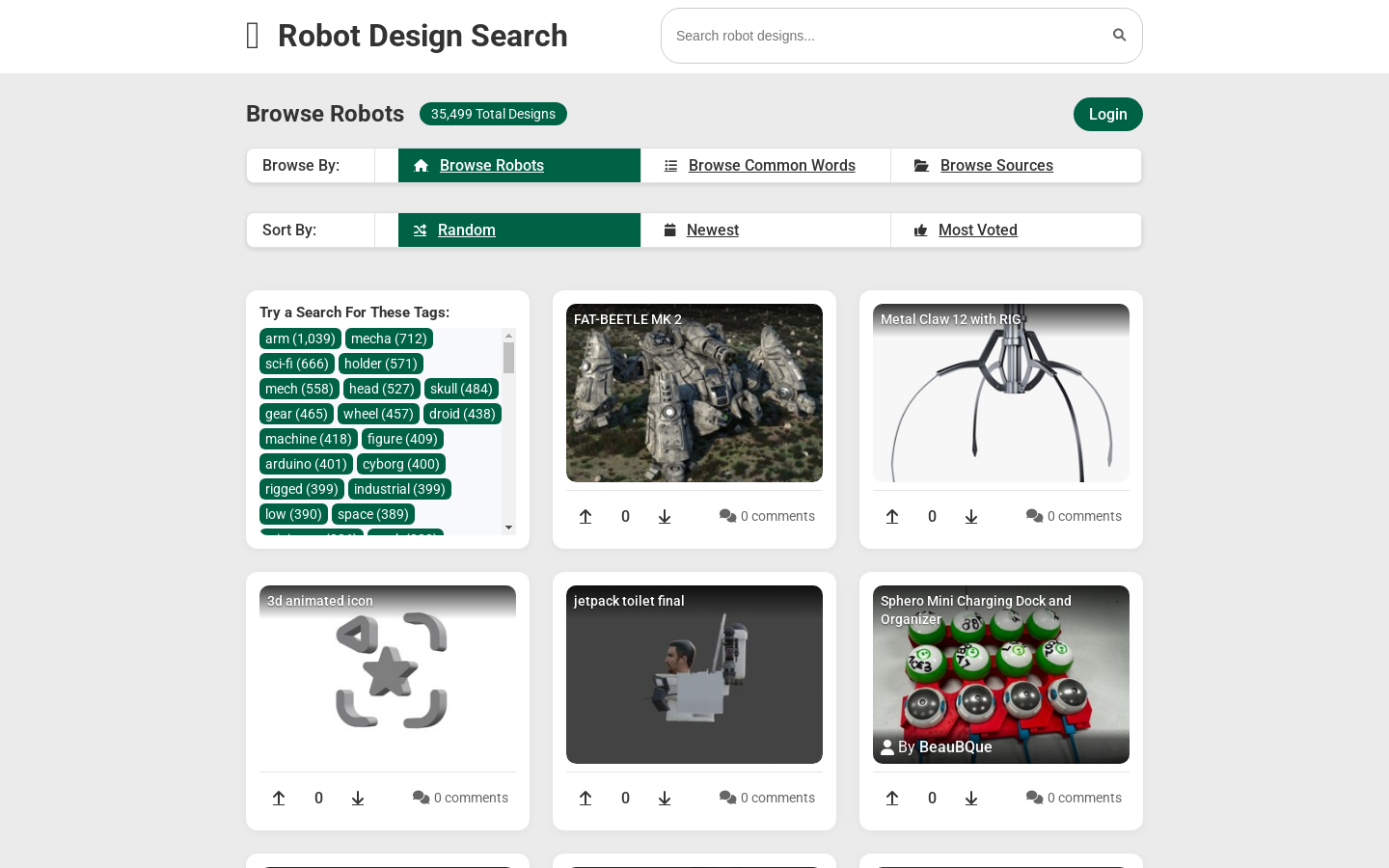This screenshot has height=868, width=1389.
Task: Switch to Browse Sources
Action: 1016,165
